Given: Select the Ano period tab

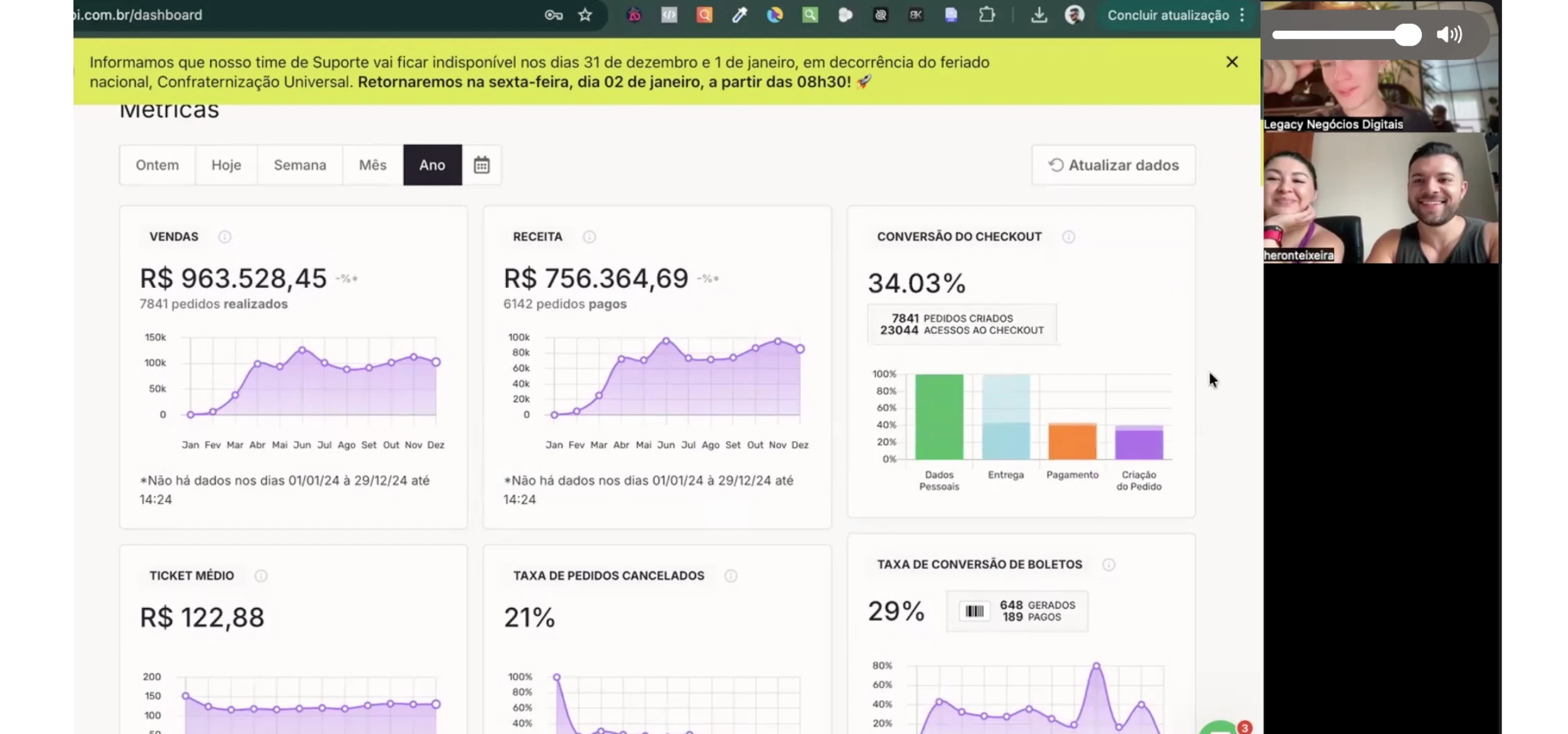Looking at the screenshot, I should click(x=432, y=165).
